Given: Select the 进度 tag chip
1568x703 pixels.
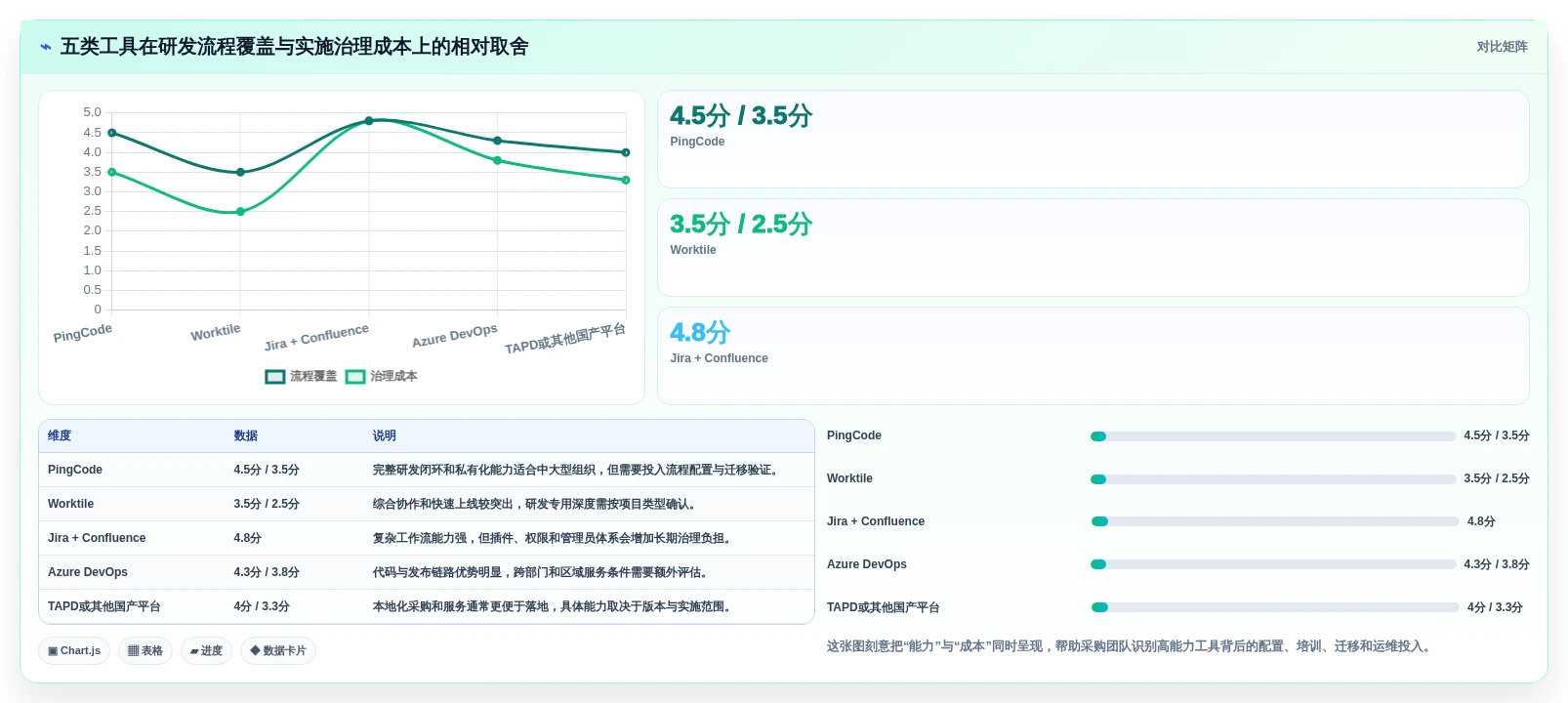Looking at the screenshot, I should click(x=206, y=650).
